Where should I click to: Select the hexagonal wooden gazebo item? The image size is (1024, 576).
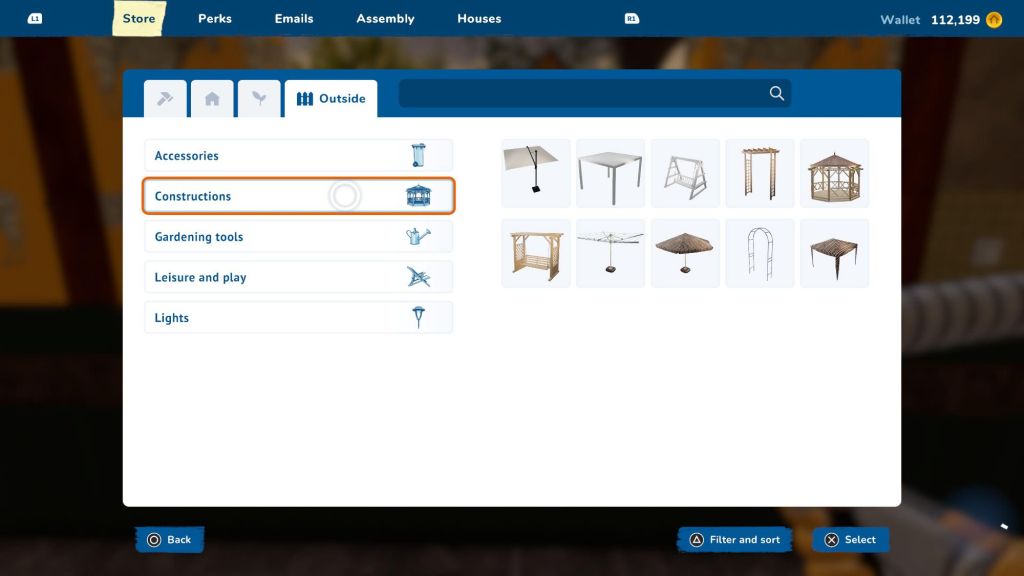pos(834,174)
